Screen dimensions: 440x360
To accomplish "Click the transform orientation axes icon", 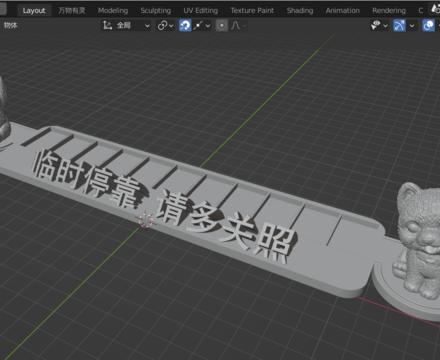I will coord(107,25).
